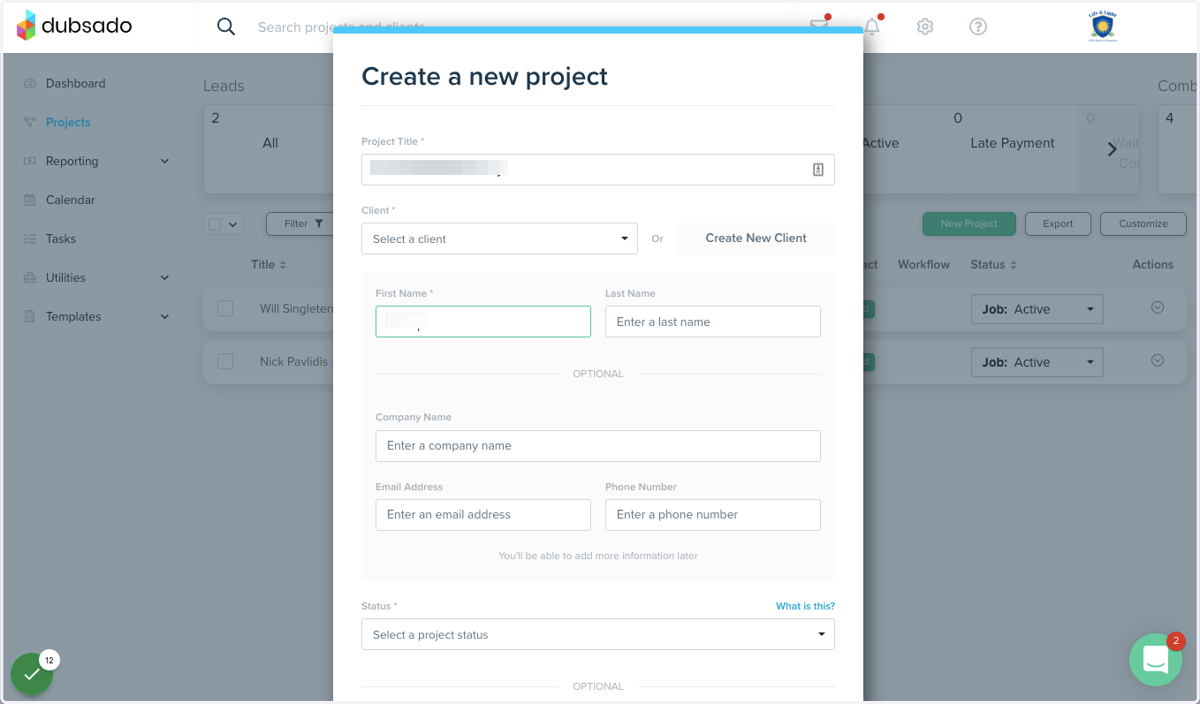Click the Nick Pavlidis project title
1200x704 pixels.
(x=294, y=362)
